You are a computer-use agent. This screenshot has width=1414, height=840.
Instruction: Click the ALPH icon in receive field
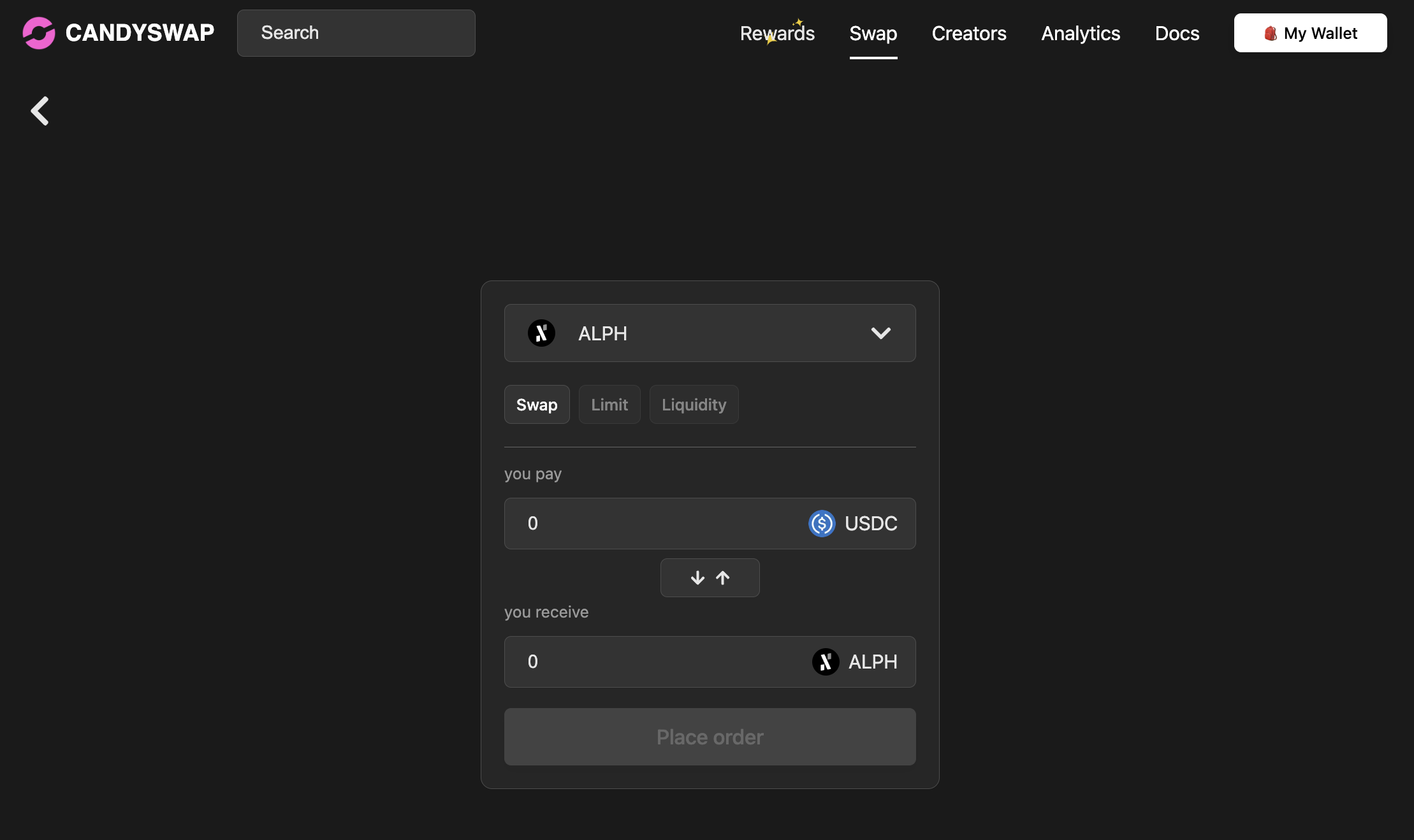coord(826,662)
